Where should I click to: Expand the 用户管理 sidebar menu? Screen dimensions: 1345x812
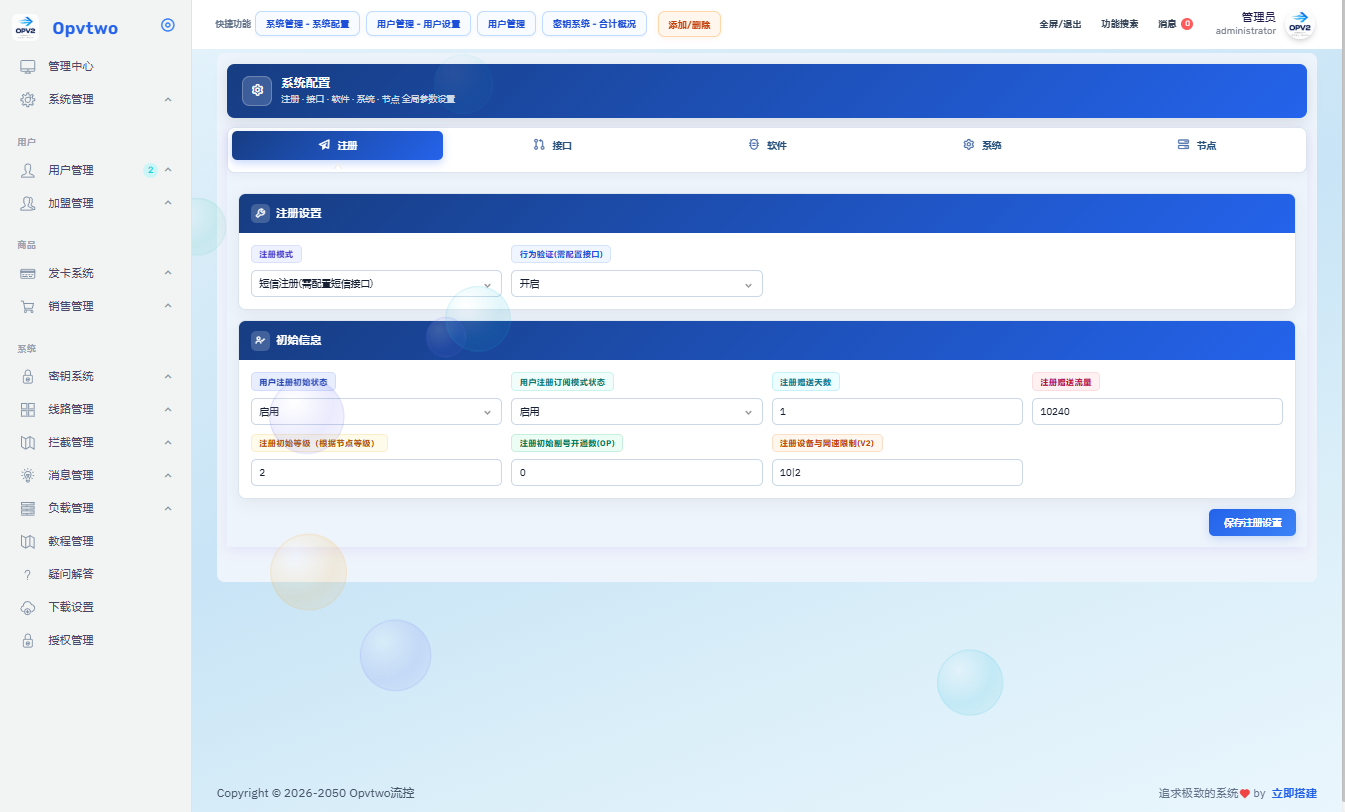pos(96,170)
